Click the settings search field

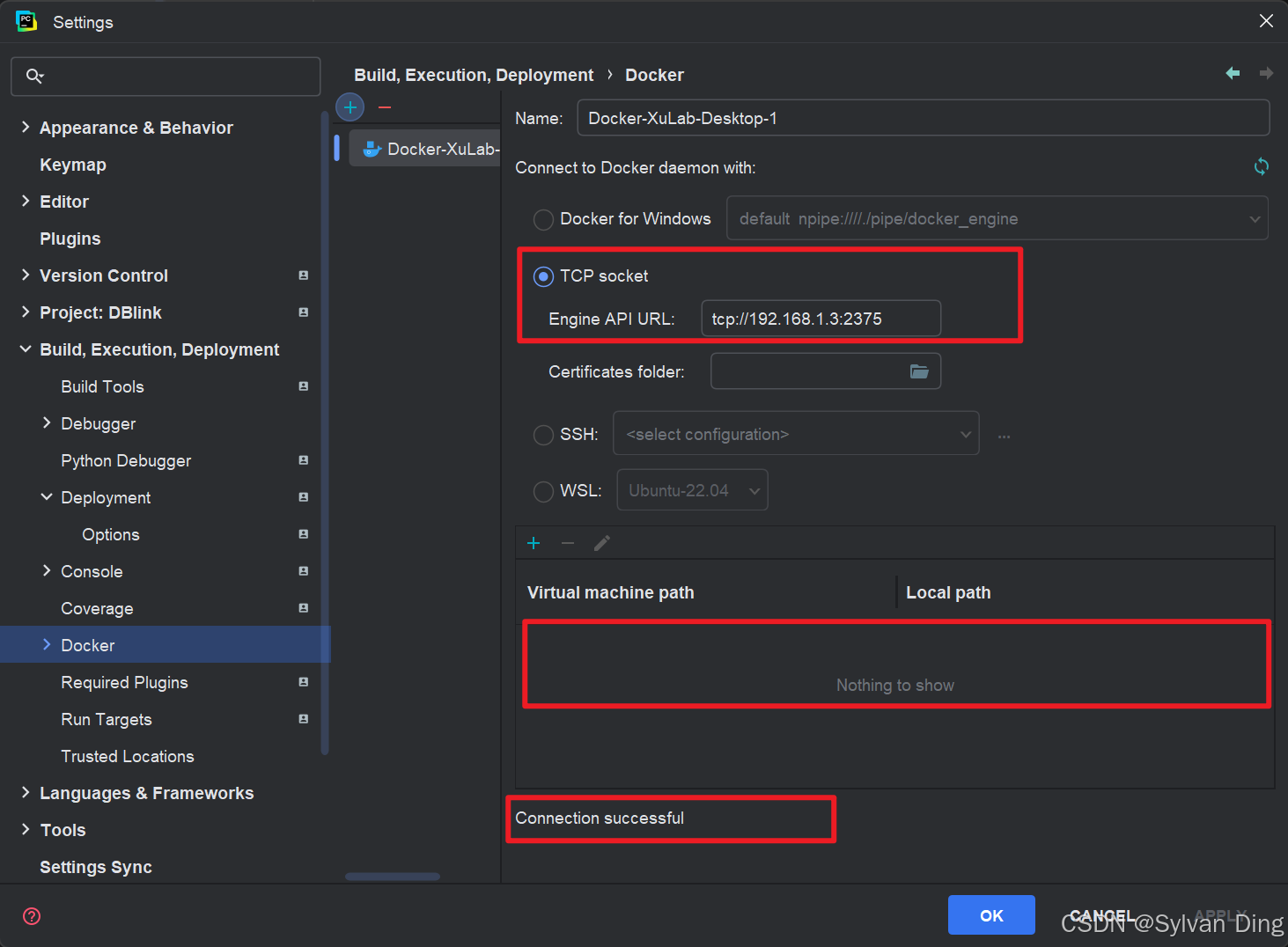pyautogui.click(x=166, y=77)
